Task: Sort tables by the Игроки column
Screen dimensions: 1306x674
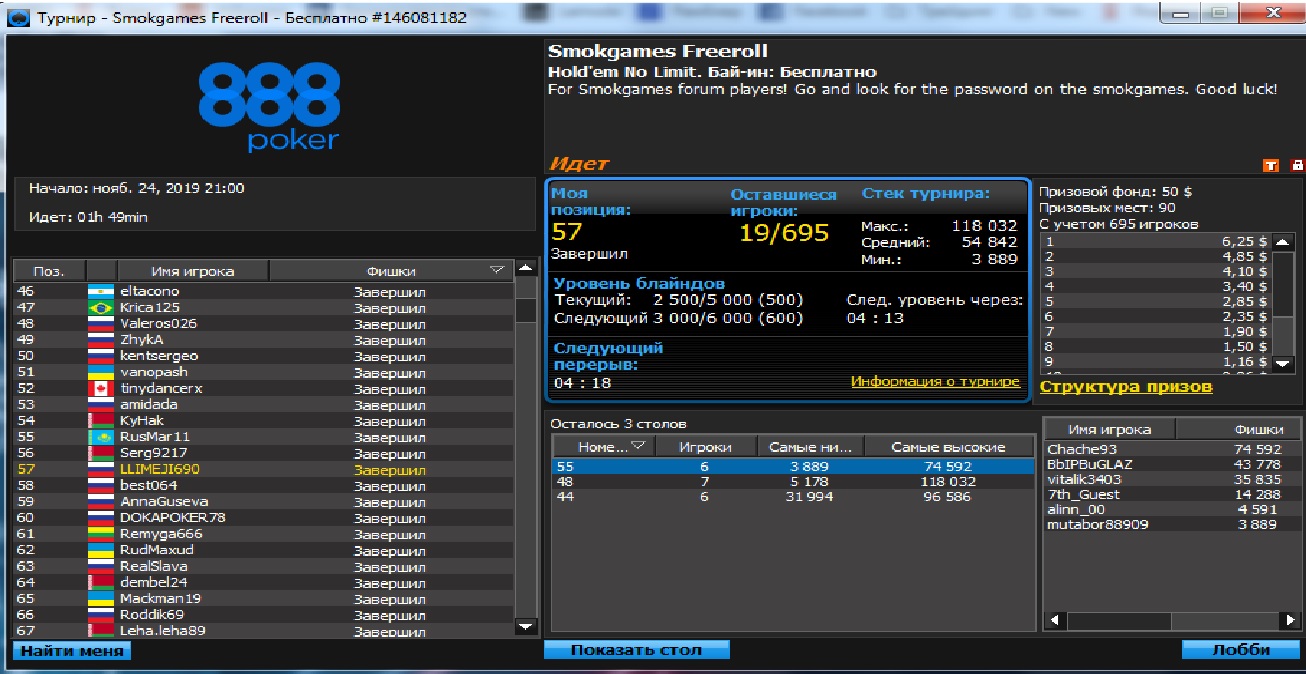Action: [x=705, y=447]
